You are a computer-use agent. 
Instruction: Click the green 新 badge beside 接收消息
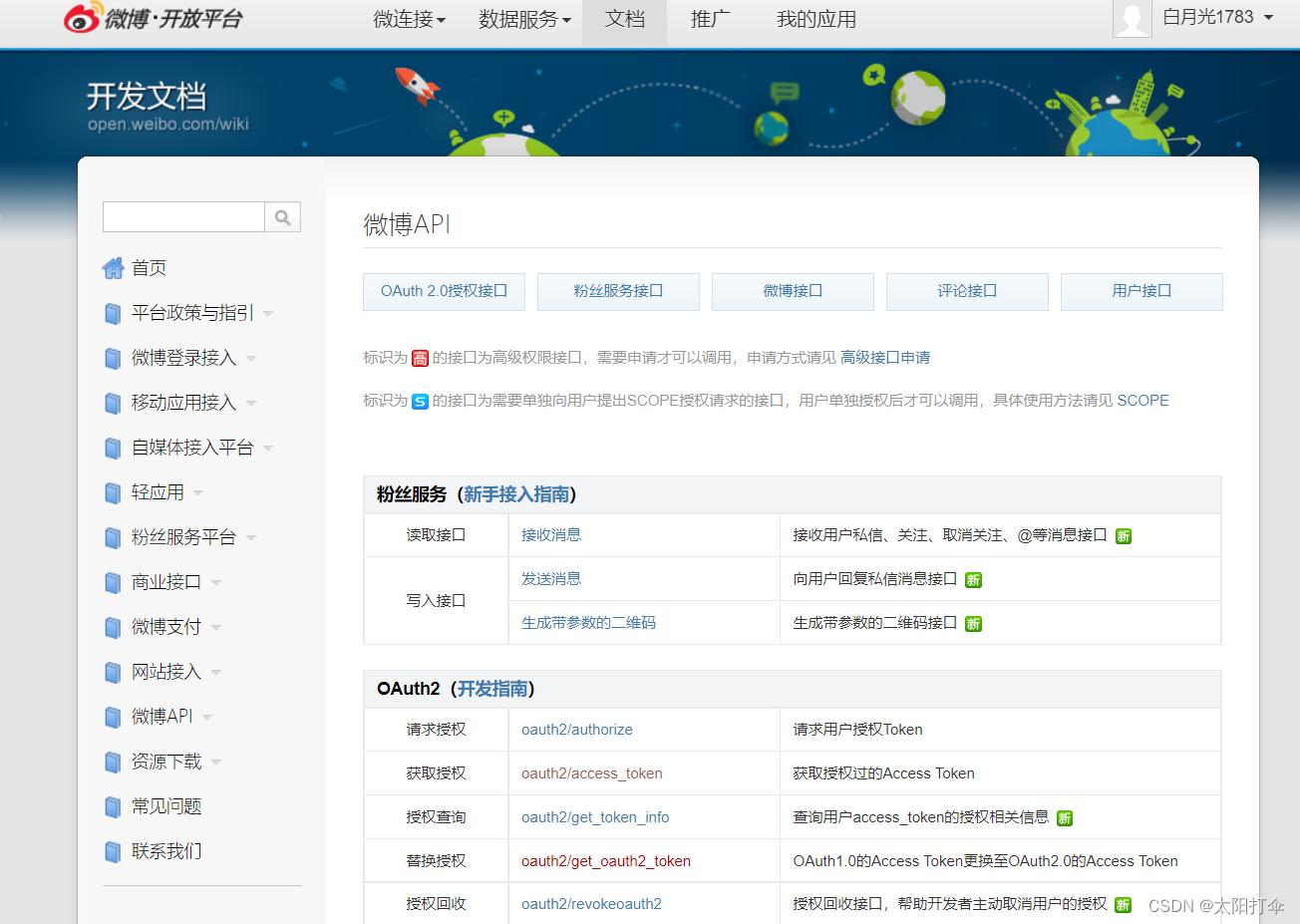click(x=1123, y=535)
